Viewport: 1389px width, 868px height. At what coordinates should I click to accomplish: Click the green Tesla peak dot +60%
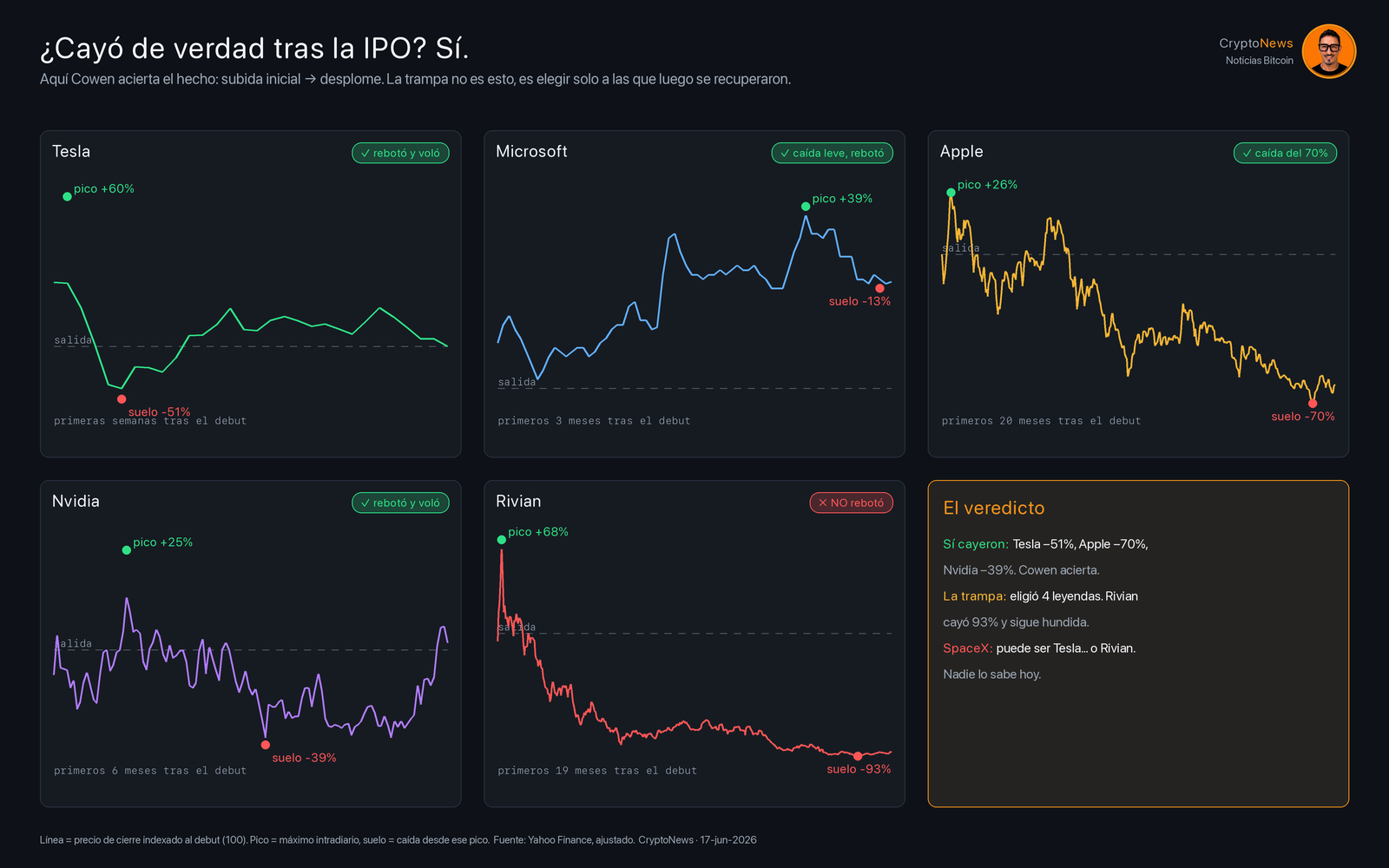click(x=67, y=196)
